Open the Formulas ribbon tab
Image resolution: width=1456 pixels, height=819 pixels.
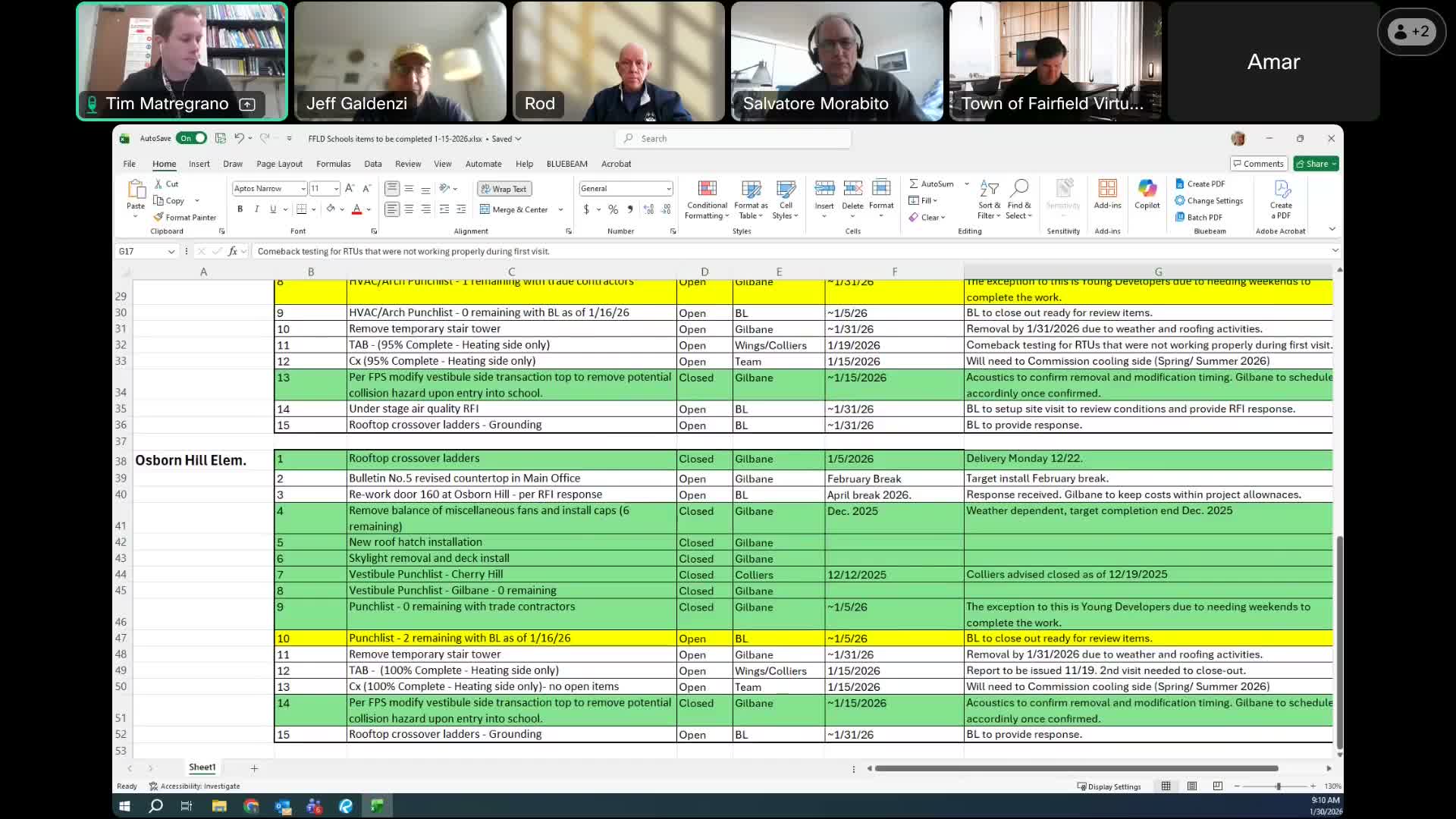click(x=334, y=164)
